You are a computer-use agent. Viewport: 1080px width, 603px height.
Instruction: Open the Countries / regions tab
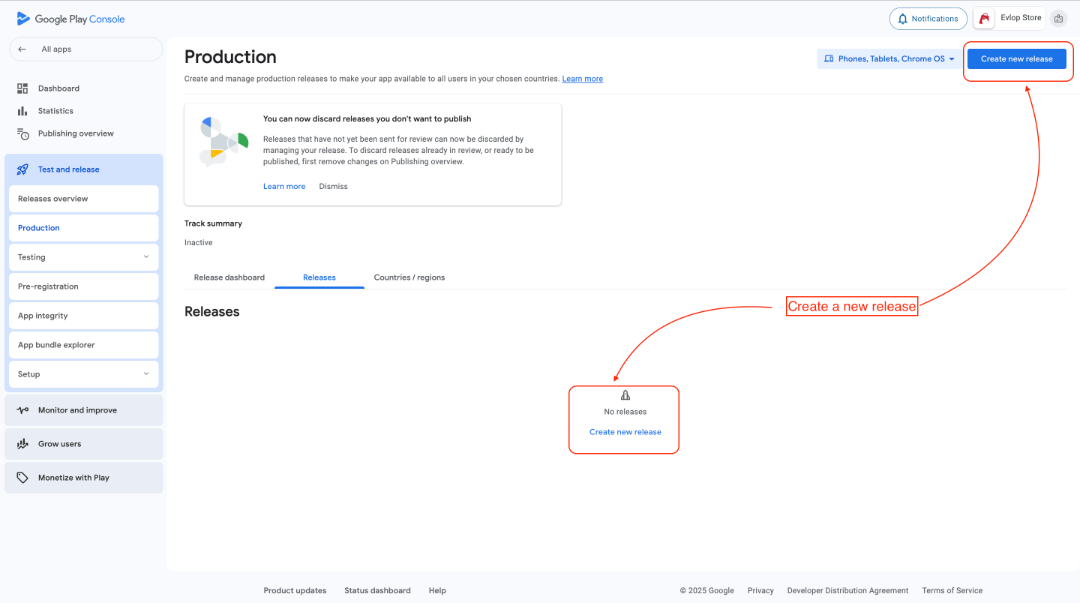click(409, 278)
